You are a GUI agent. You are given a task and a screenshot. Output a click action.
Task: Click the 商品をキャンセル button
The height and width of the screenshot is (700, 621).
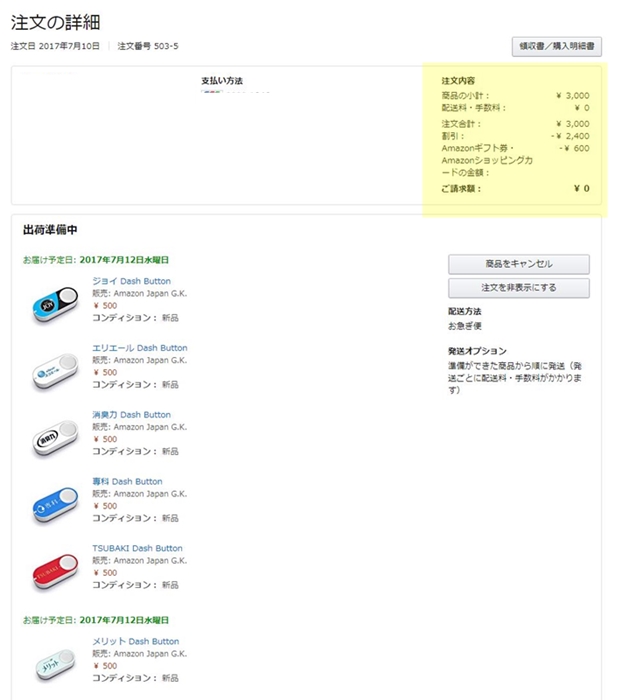click(519, 264)
